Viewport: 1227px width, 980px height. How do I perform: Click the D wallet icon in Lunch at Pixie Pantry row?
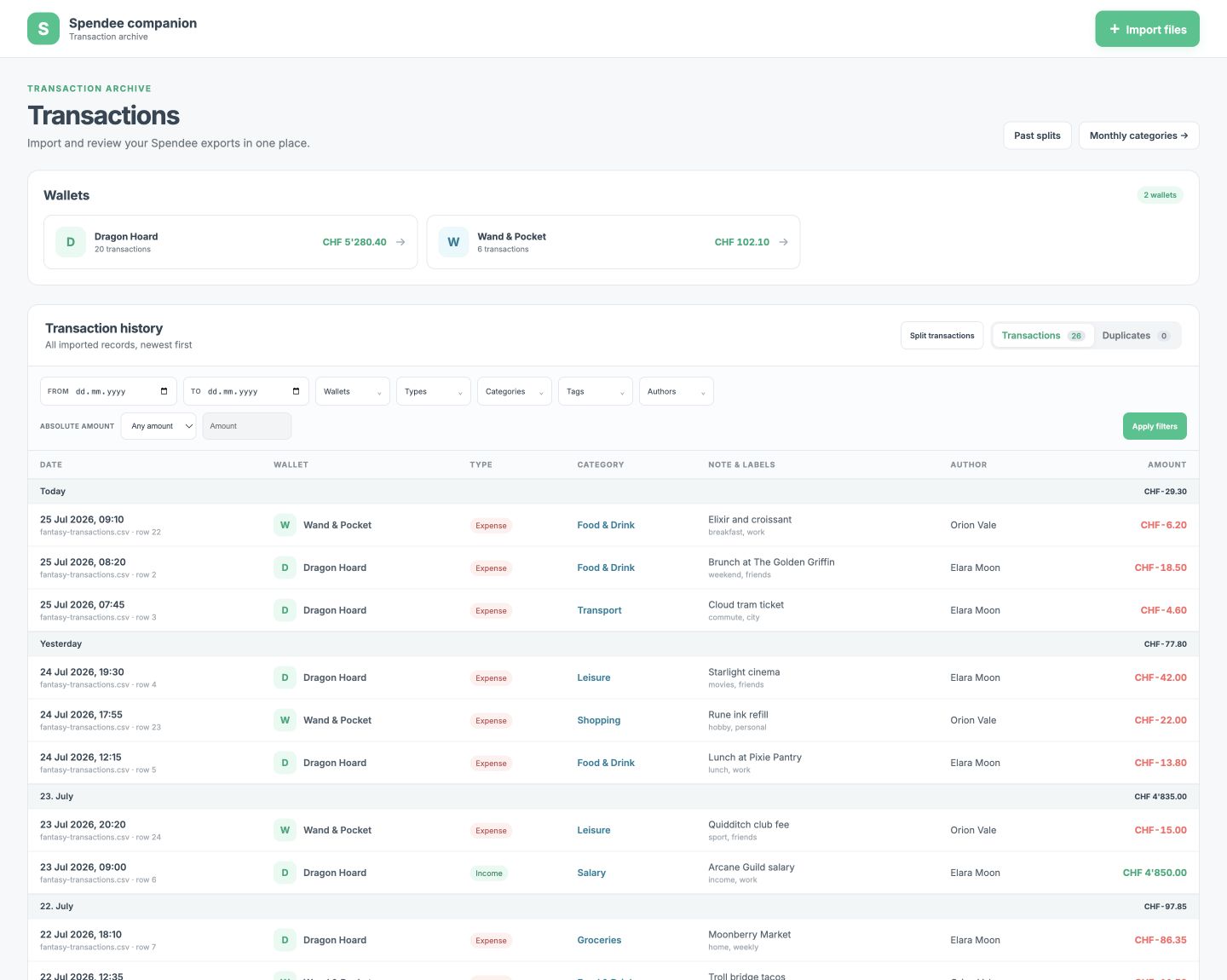pos(285,763)
